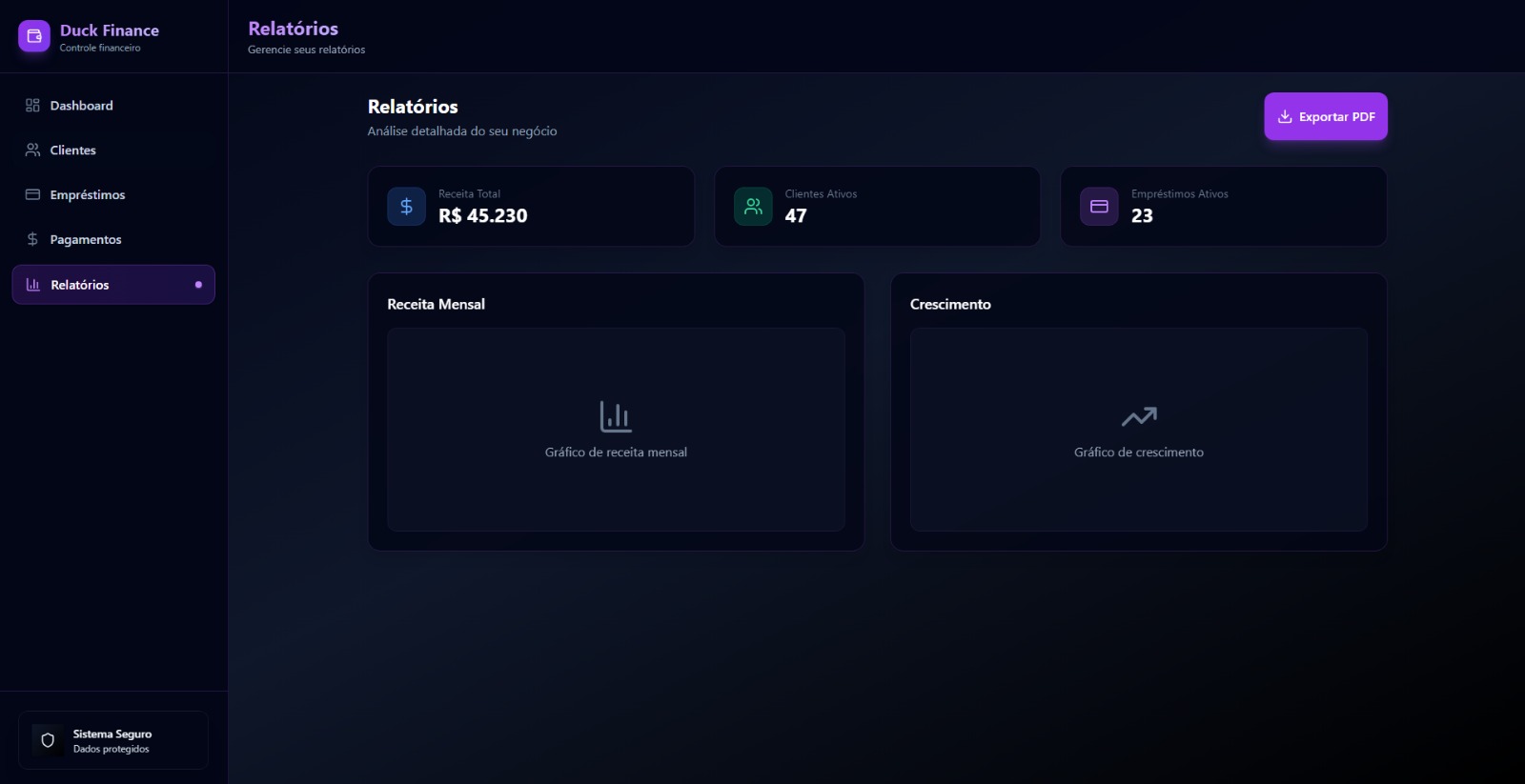
Task: Export the report with Exportar PDF
Action: click(1326, 116)
